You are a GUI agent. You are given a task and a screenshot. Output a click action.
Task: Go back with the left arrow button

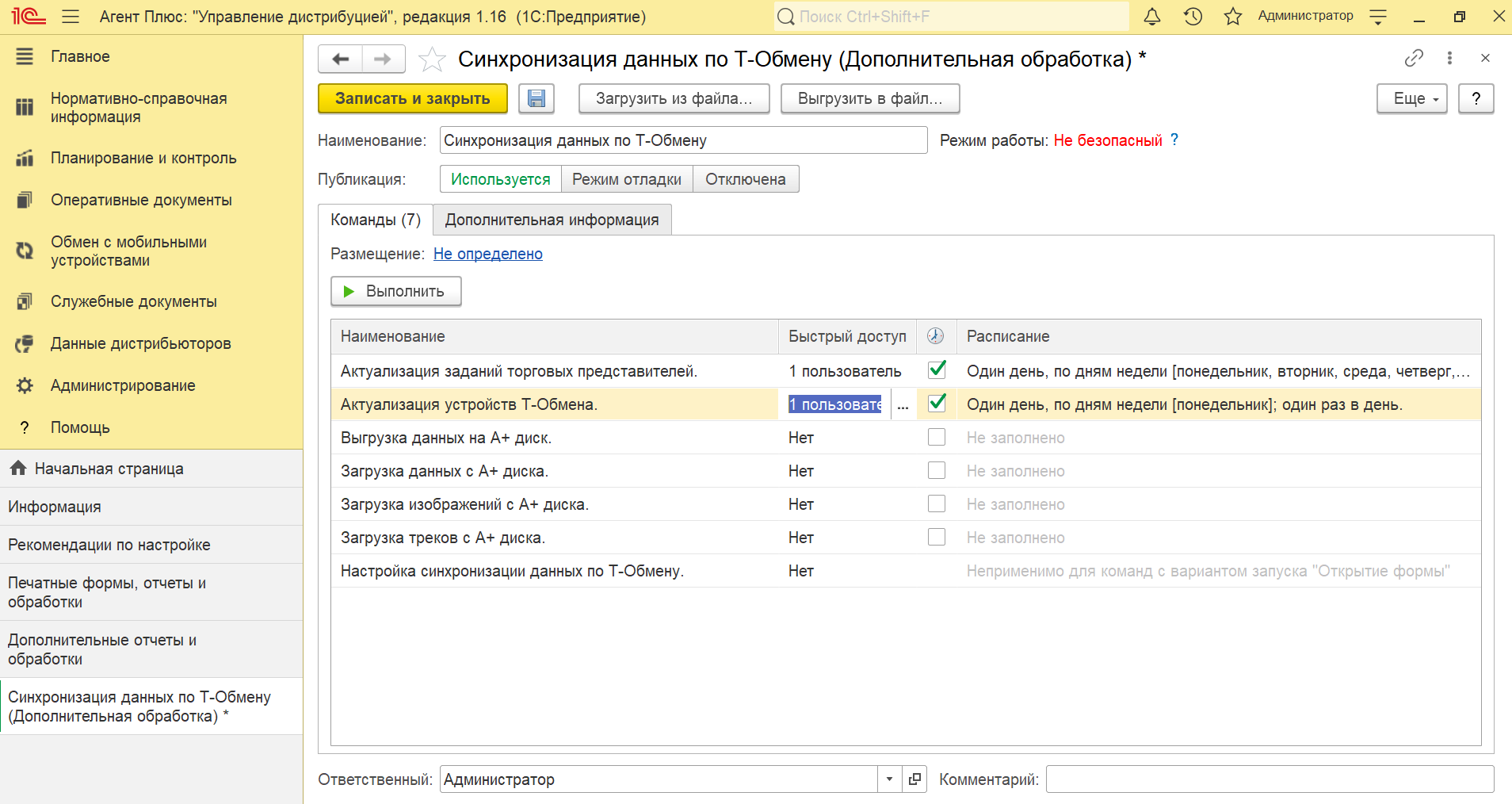340,59
